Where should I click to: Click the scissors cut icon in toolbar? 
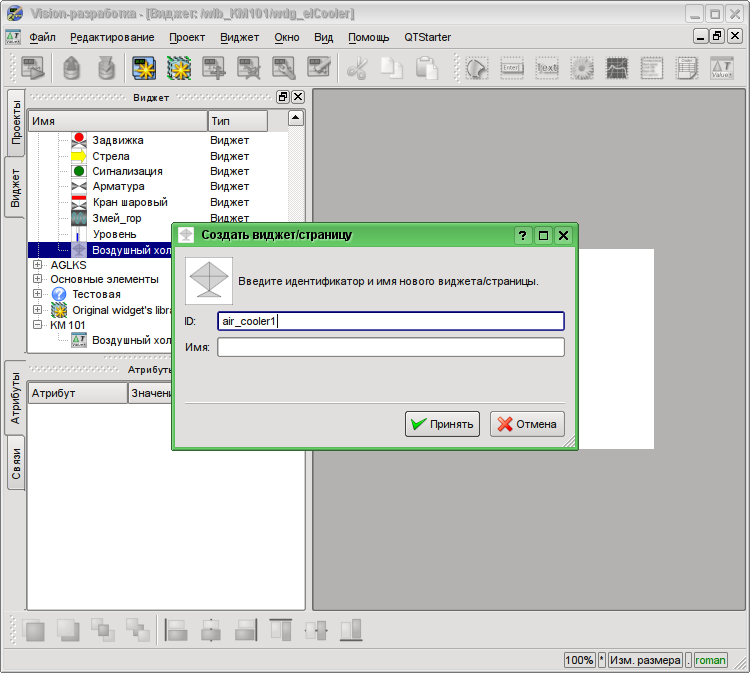[x=357, y=69]
